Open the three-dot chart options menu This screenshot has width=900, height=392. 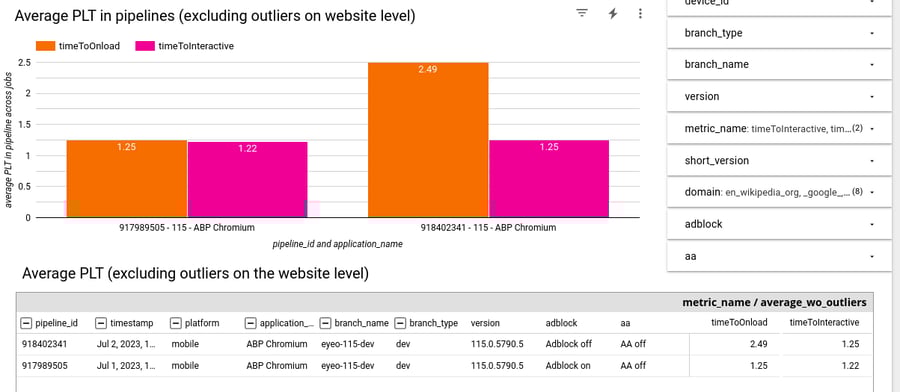pos(640,13)
